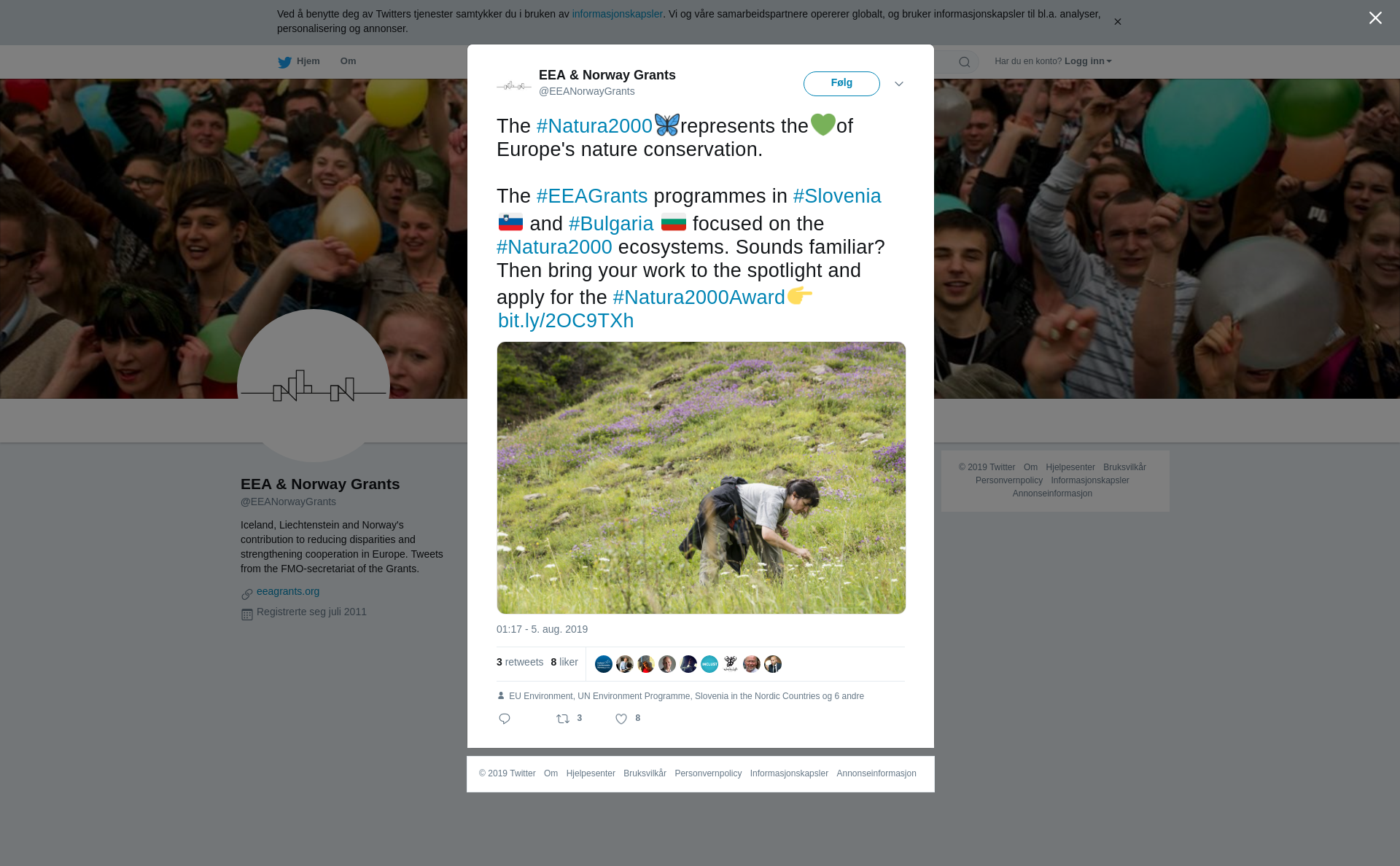1400x866 pixels.
Task: Follow the account with the Følg button
Action: (x=841, y=84)
